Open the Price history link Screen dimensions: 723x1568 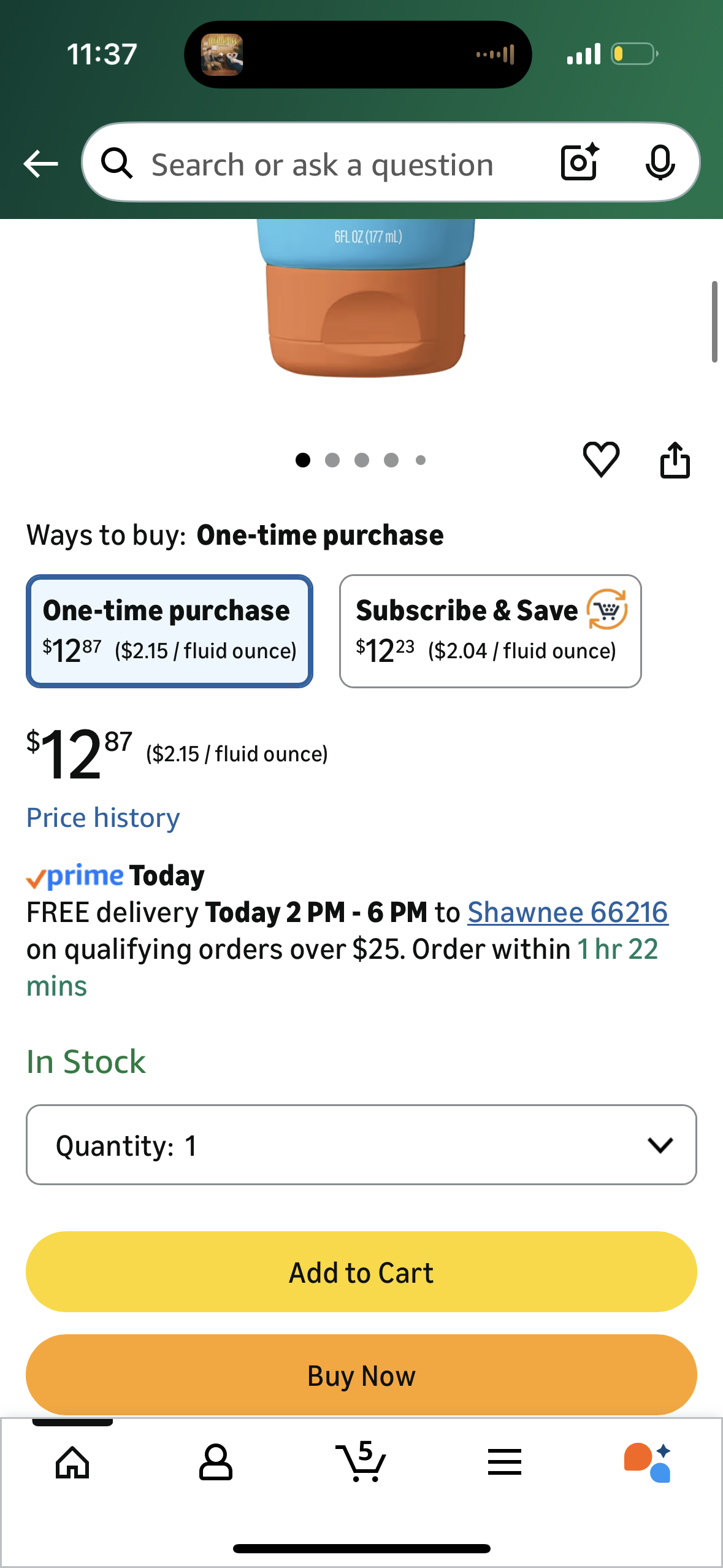103,818
